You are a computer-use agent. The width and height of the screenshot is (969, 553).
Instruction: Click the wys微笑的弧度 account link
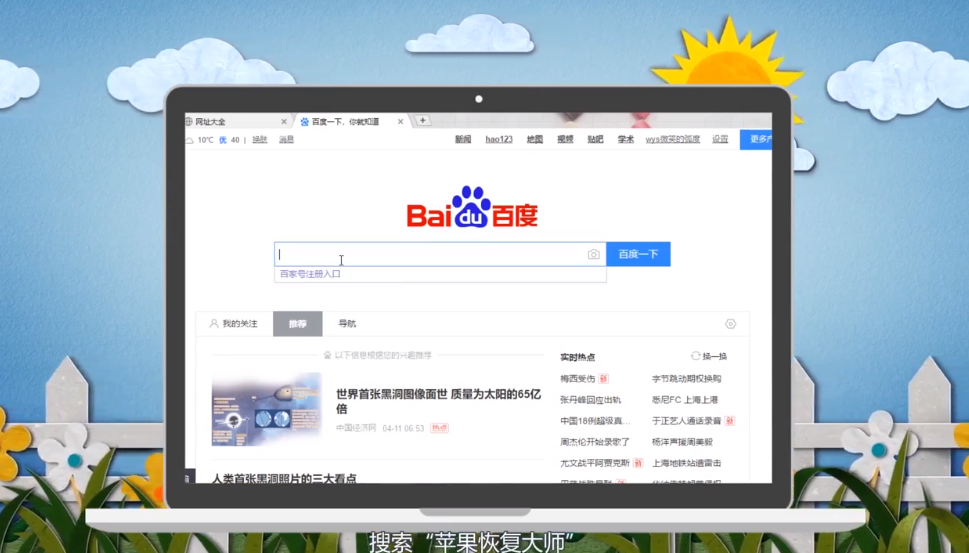pos(672,140)
